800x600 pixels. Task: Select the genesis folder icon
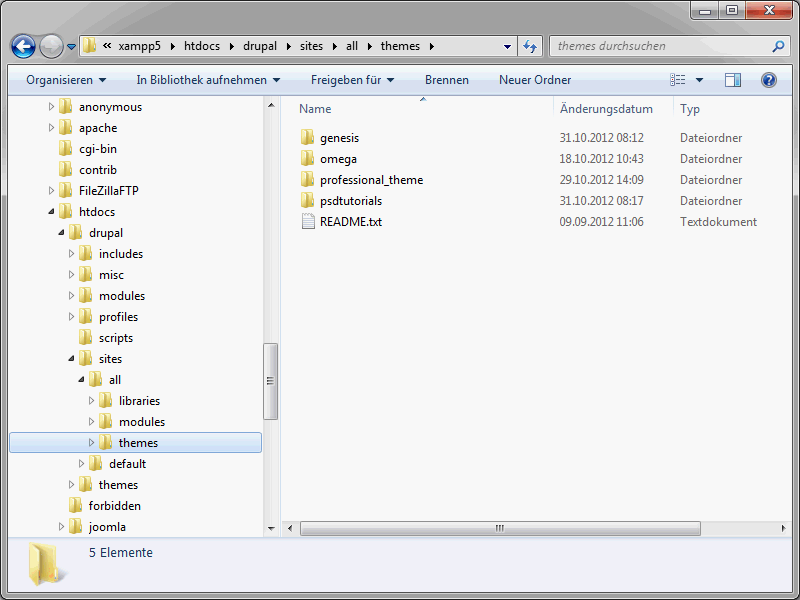click(x=307, y=138)
